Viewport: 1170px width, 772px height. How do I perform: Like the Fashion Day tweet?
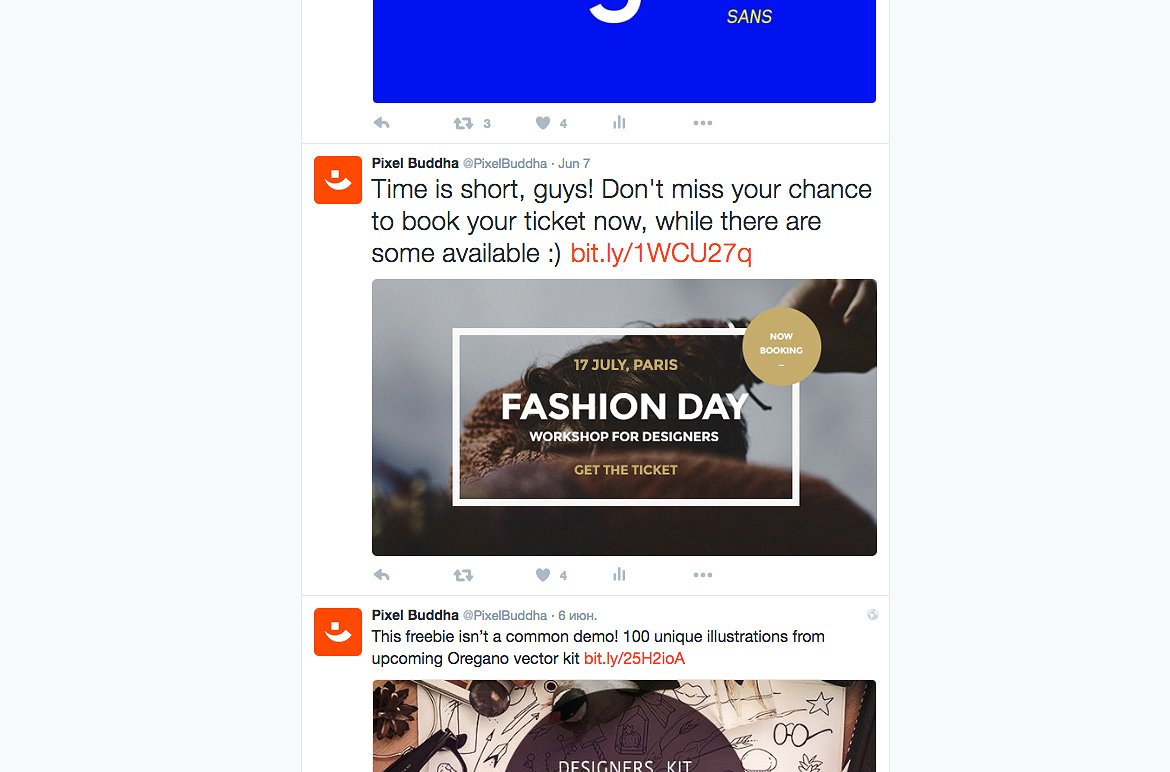543,575
